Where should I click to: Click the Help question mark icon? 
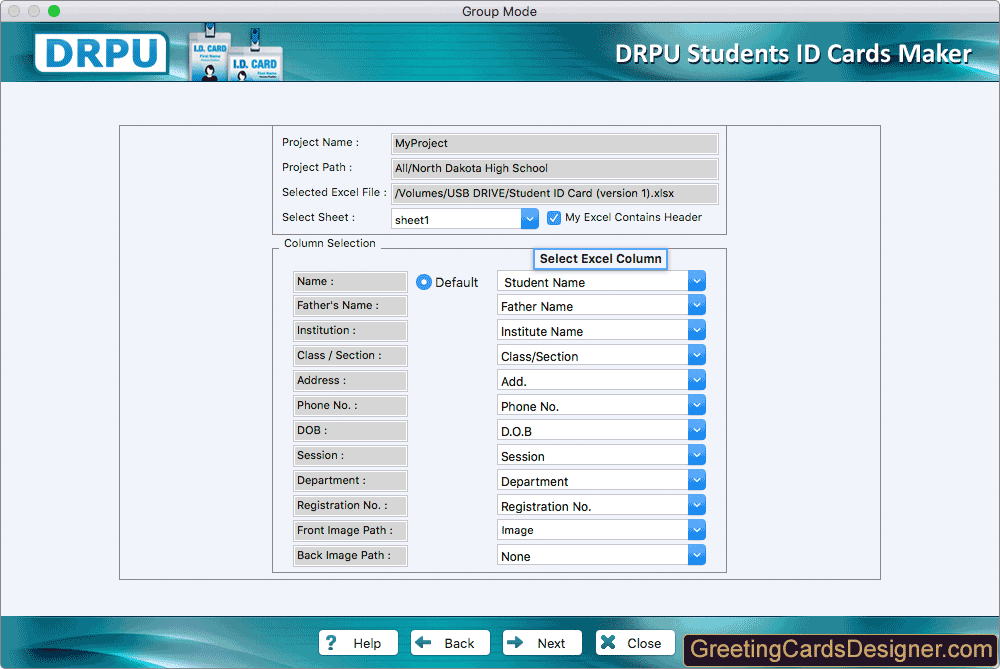[330, 642]
